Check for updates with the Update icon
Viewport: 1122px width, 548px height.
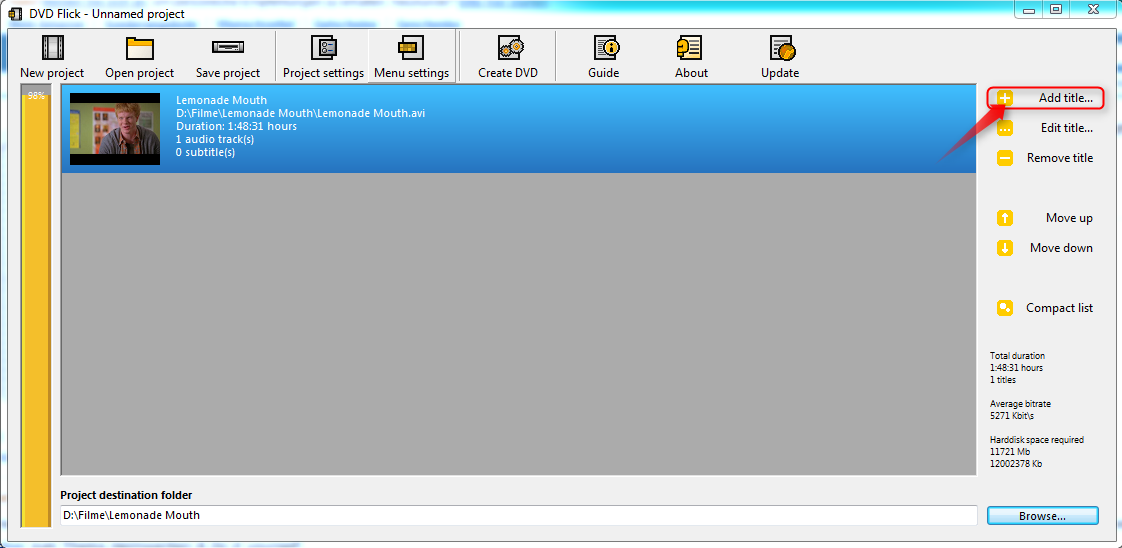(780, 48)
